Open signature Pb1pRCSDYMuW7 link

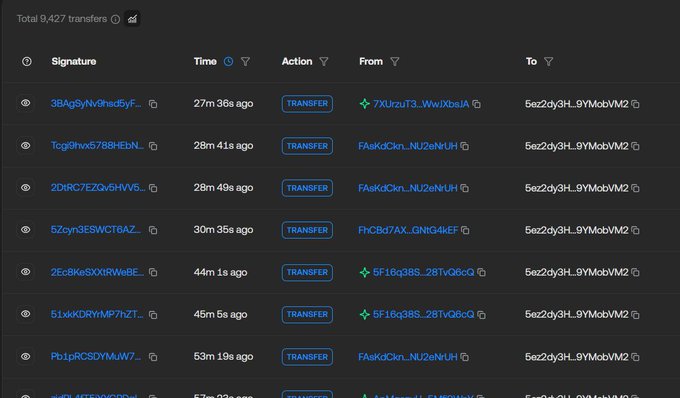(95, 356)
